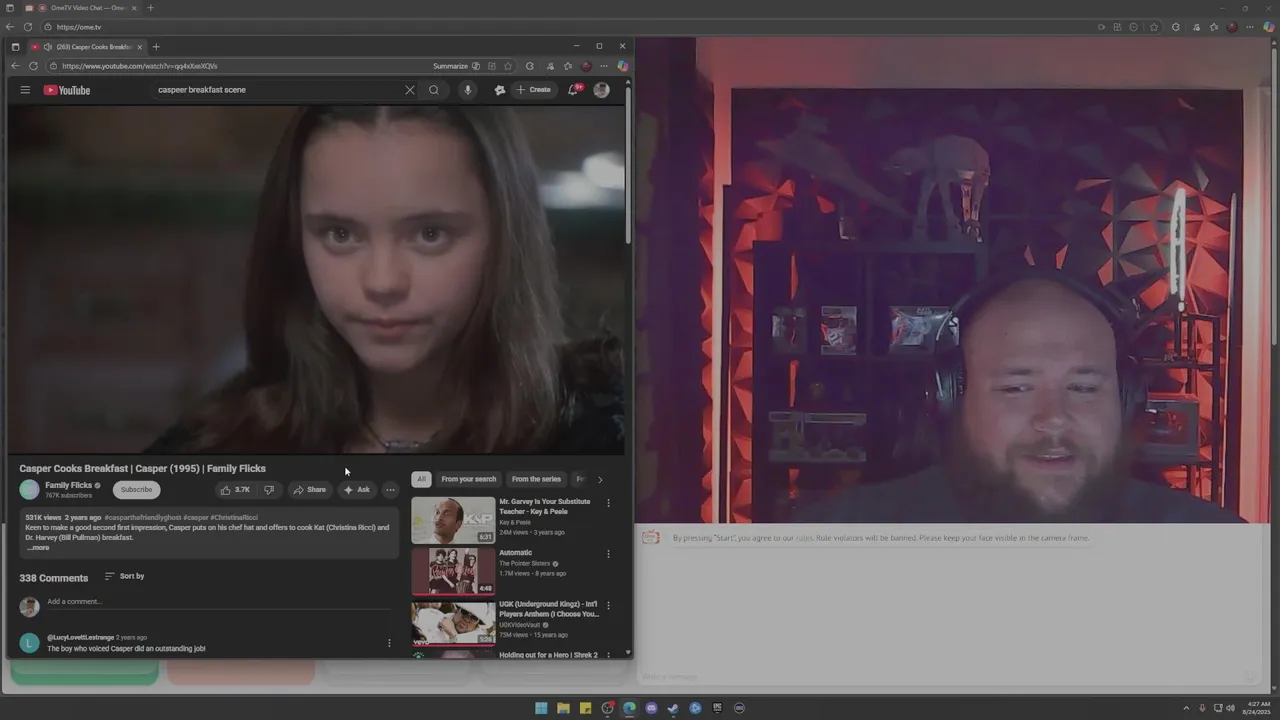Image resolution: width=1280 pixels, height=720 pixels.
Task: Reload the YouTube page
Action: (33, 66)
